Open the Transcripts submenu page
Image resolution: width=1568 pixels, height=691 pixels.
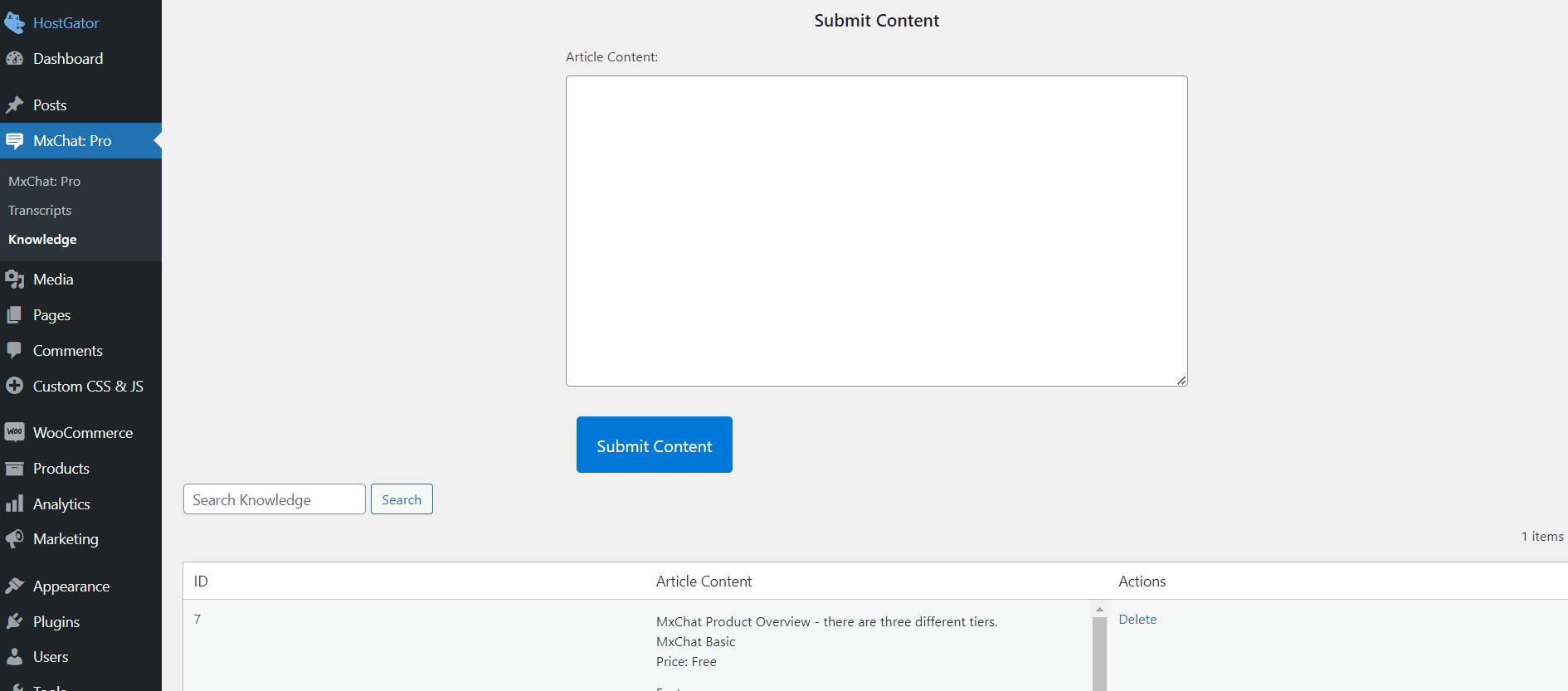40,210
